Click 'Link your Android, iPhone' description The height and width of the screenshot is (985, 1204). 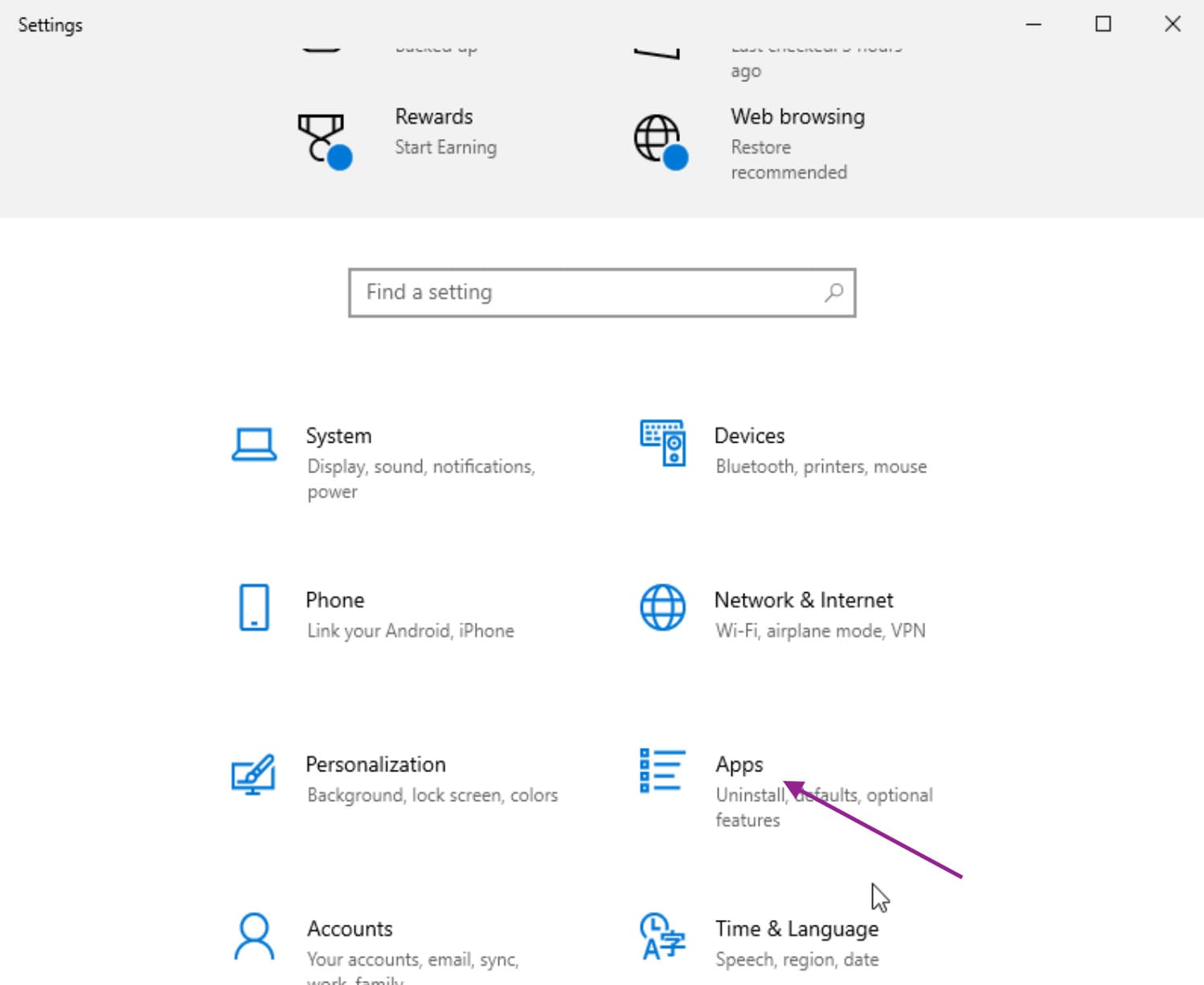point(410,631)
